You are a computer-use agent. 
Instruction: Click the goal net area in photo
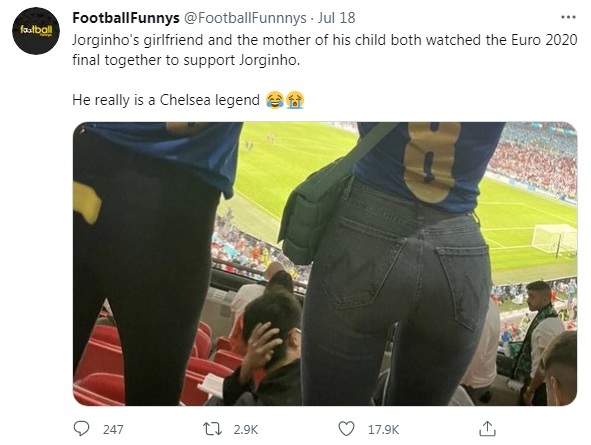[554, 239]
